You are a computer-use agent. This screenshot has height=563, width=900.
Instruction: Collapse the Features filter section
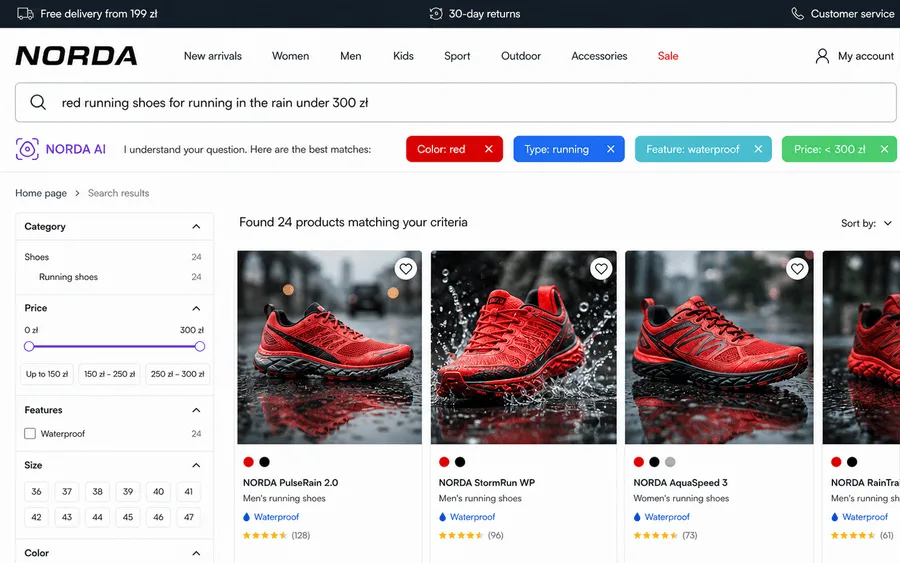pyautogui.click(x=196, y=410)
